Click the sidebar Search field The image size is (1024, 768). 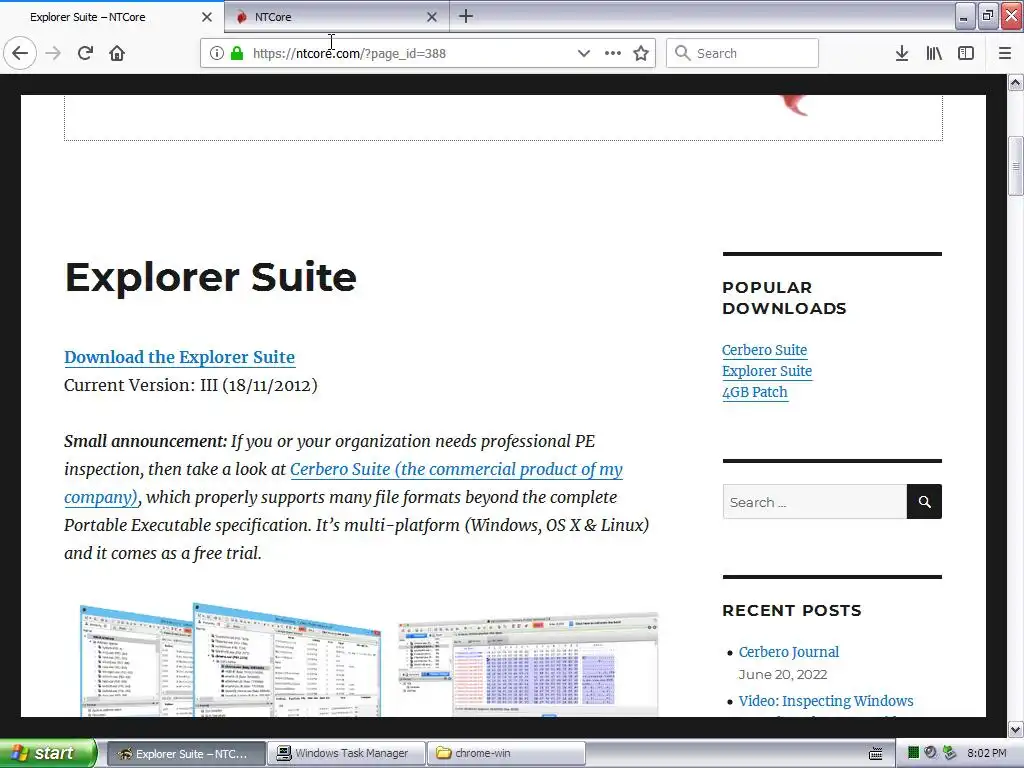(x=815, y=502)
